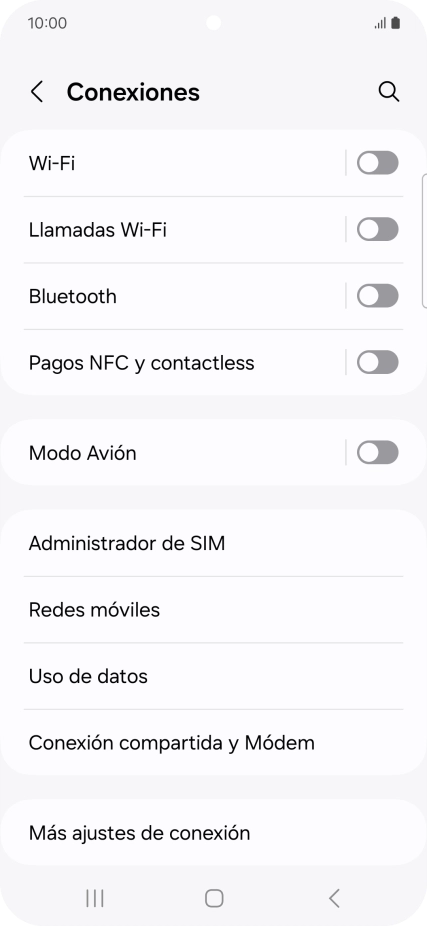This screenshot has height=926, width=427.
Task: Open Más ajustes de conexión
Action: click(213, 833)
